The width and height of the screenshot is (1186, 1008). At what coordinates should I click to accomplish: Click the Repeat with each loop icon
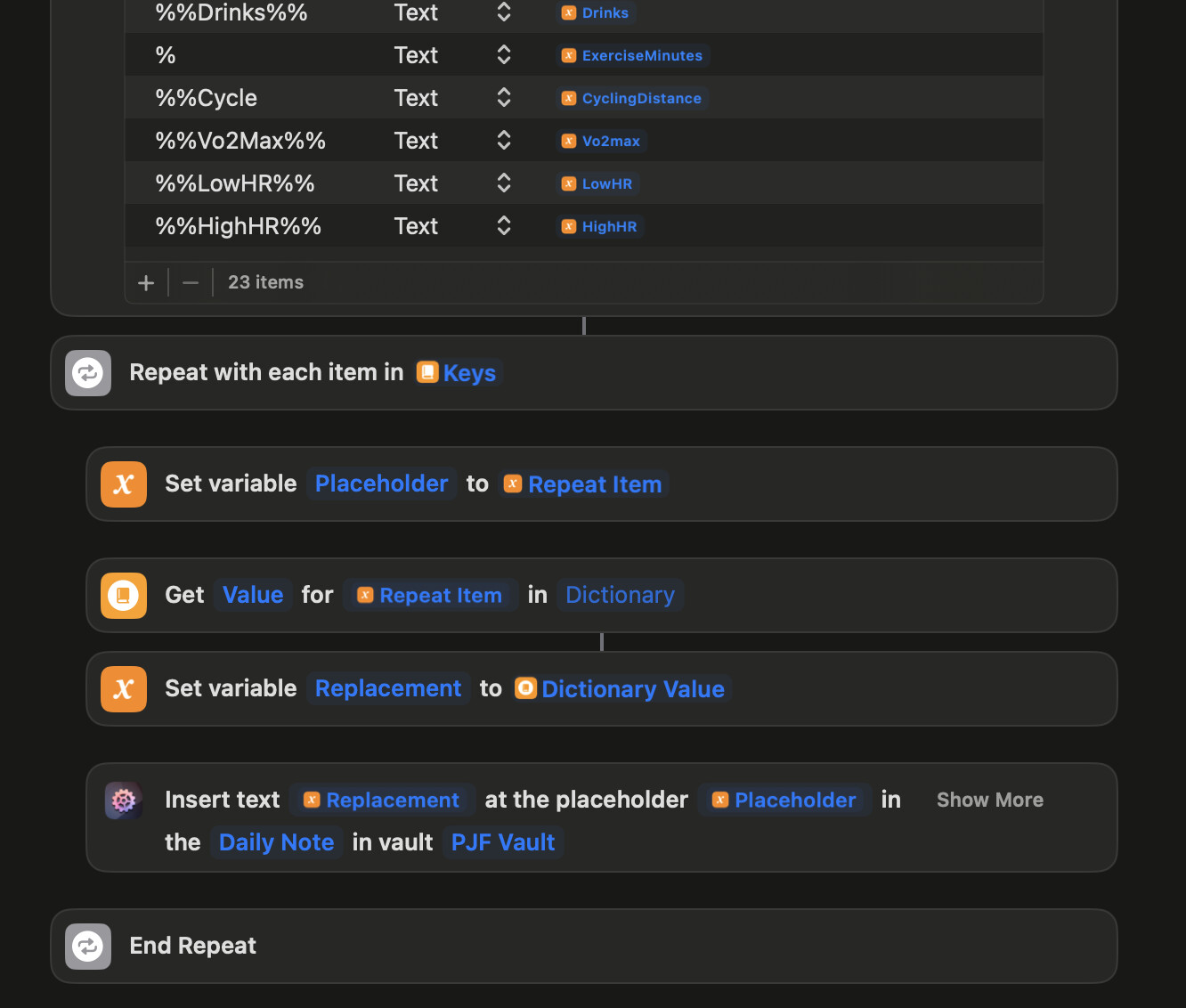coord(88,372)
